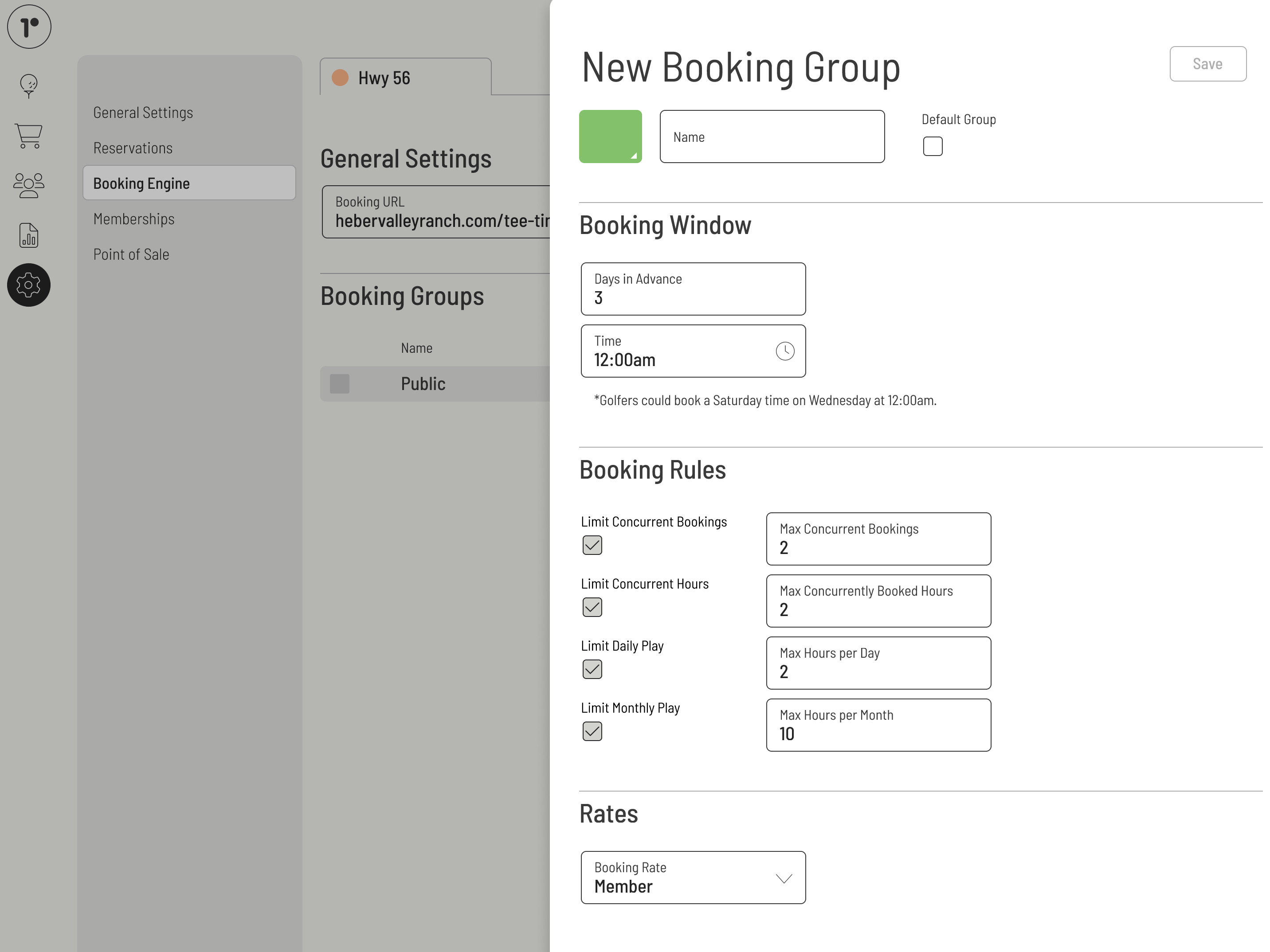Click the Name input field
This screenshot has width=1270, height=952.
tap(772, 136)
